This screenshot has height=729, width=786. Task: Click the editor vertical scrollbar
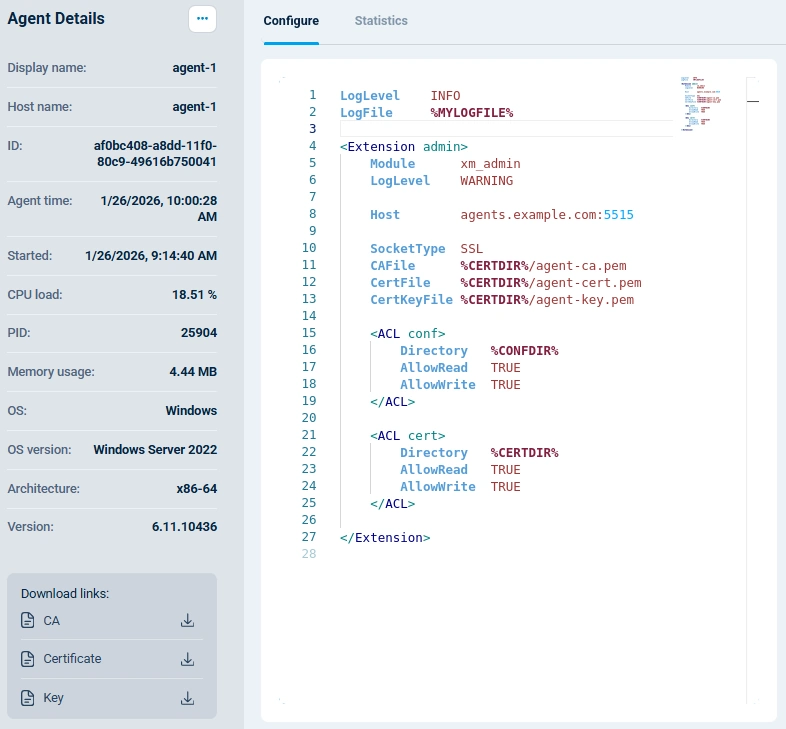click(x=752, y=390)
